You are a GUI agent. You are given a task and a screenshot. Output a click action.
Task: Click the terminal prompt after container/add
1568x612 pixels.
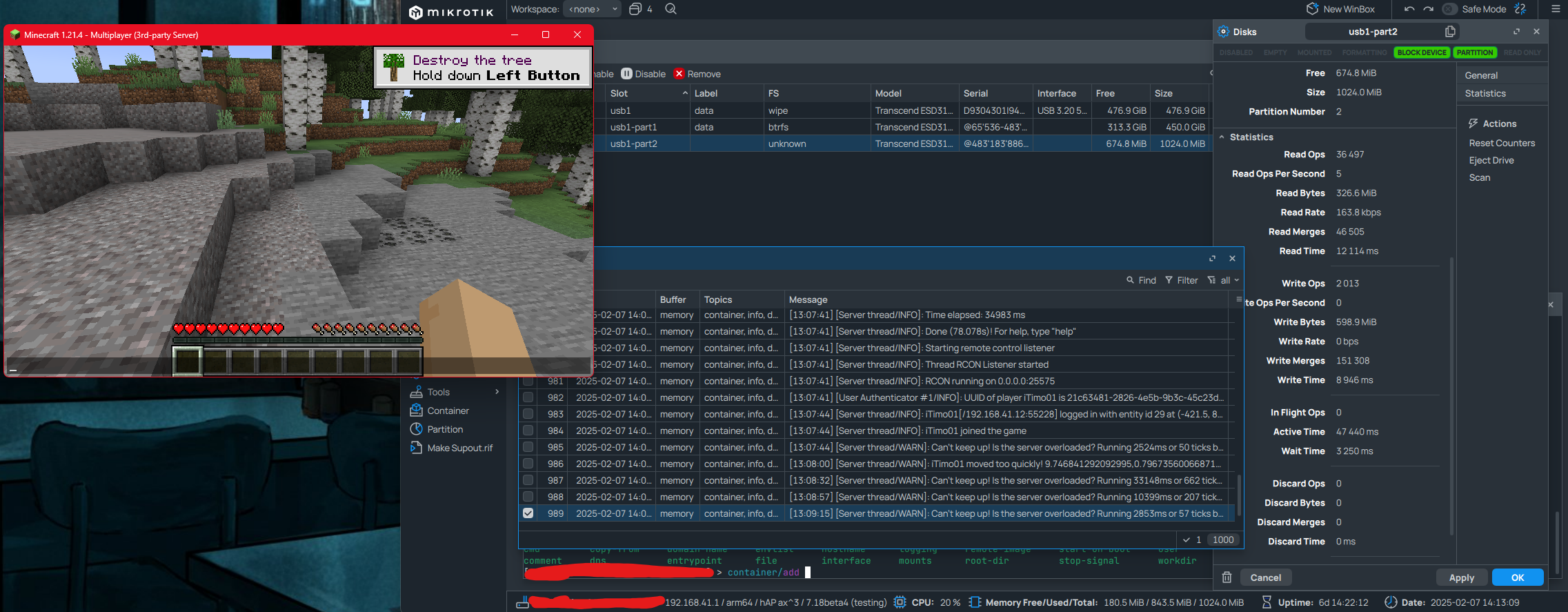tap(808, 572)
